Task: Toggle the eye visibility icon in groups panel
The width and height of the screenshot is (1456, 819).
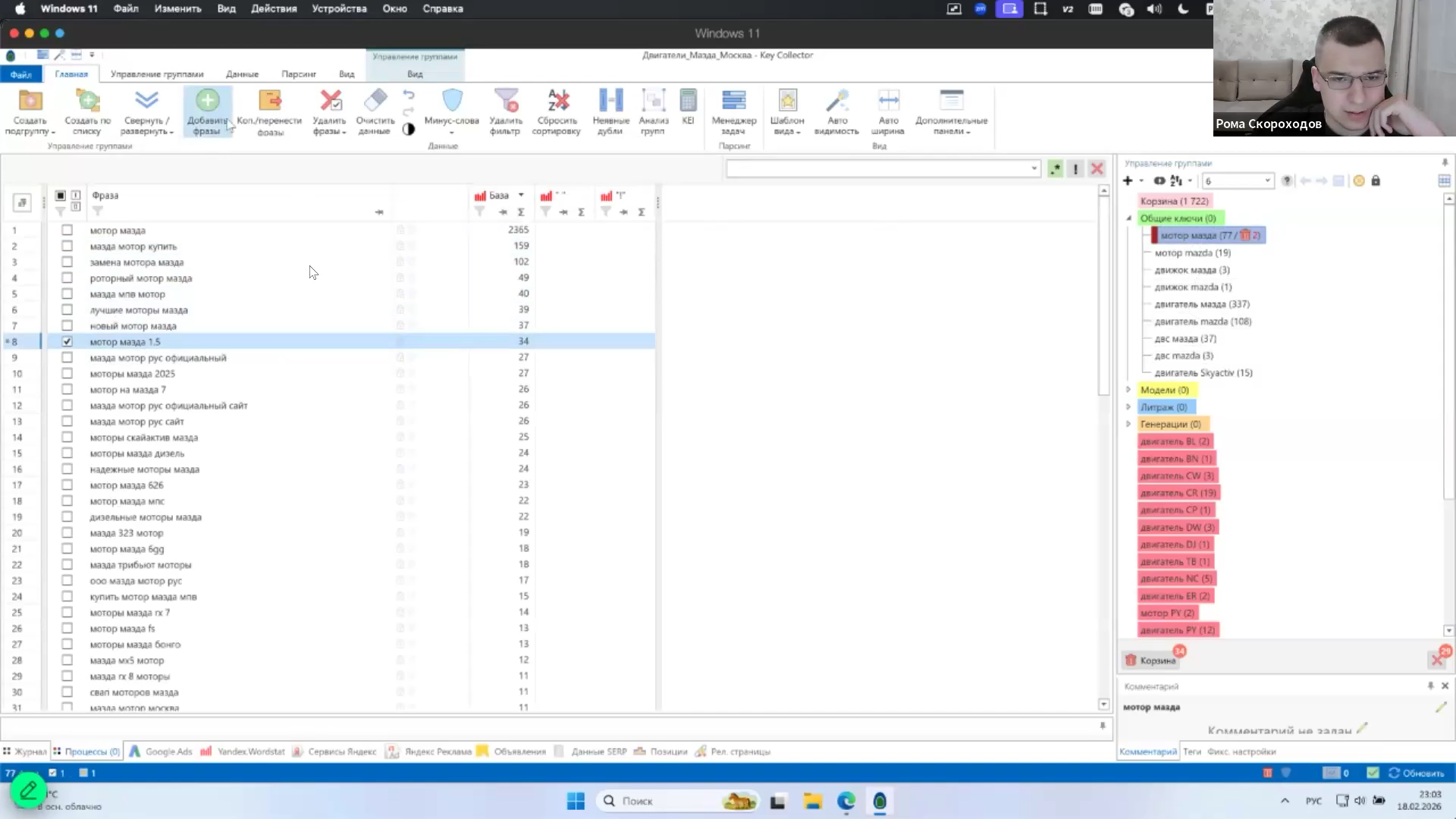Action: point(1159,180)
